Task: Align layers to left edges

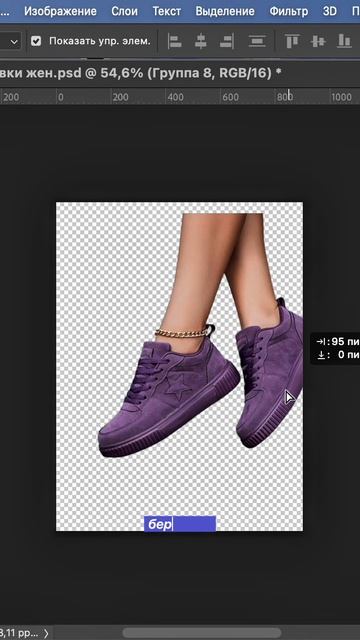Action: [x=175, y=41]
